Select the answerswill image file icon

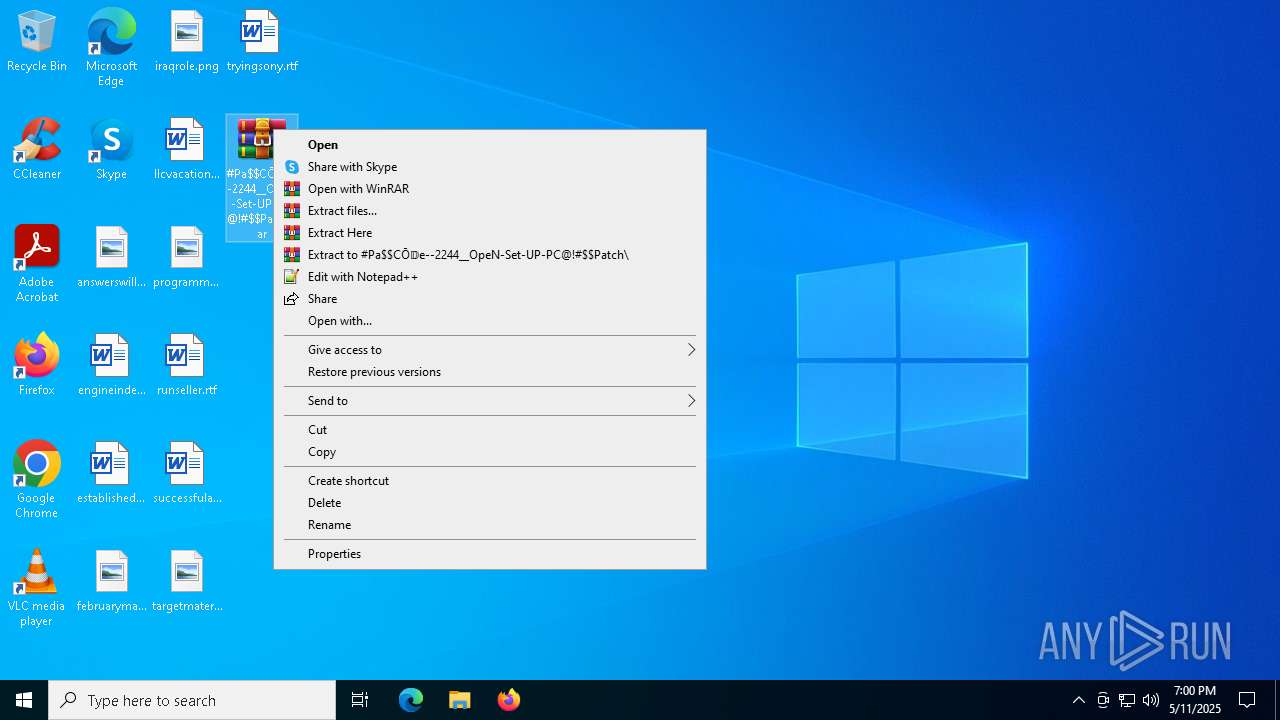point(111,258)
